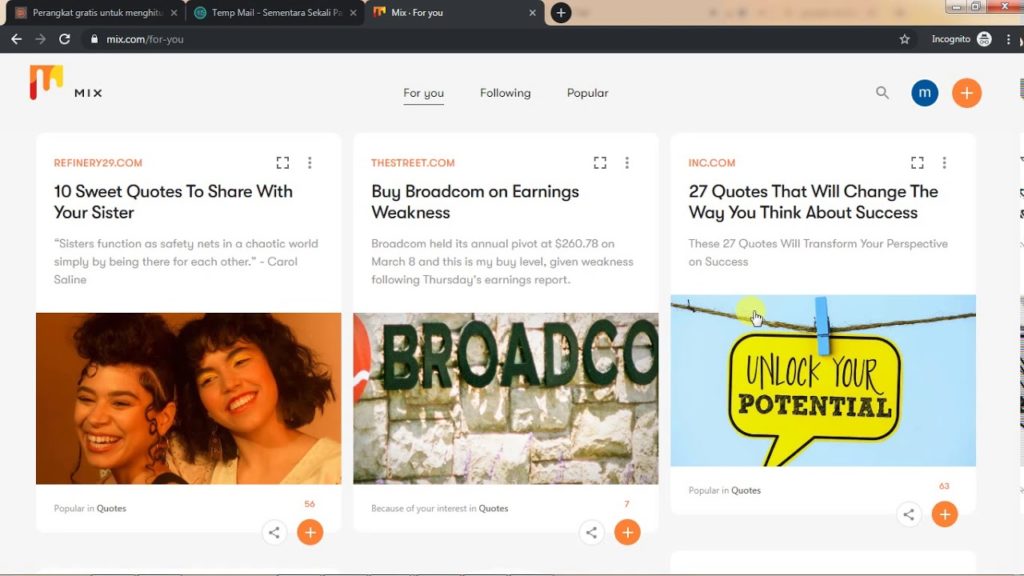Click the 56 count on Refinery29 card
Viewport: 1024px width, 576px height.
coord(310,504)
